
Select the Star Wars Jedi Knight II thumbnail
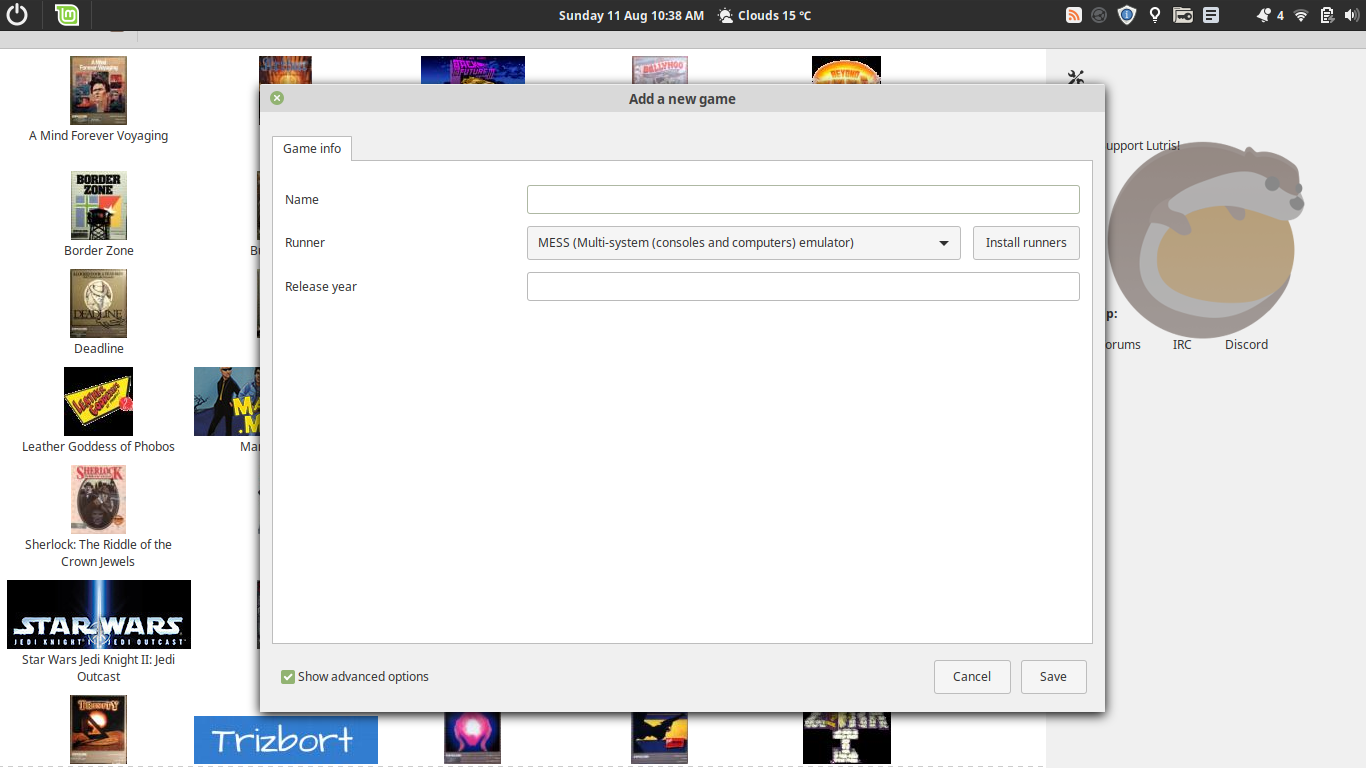click(98, 613)
